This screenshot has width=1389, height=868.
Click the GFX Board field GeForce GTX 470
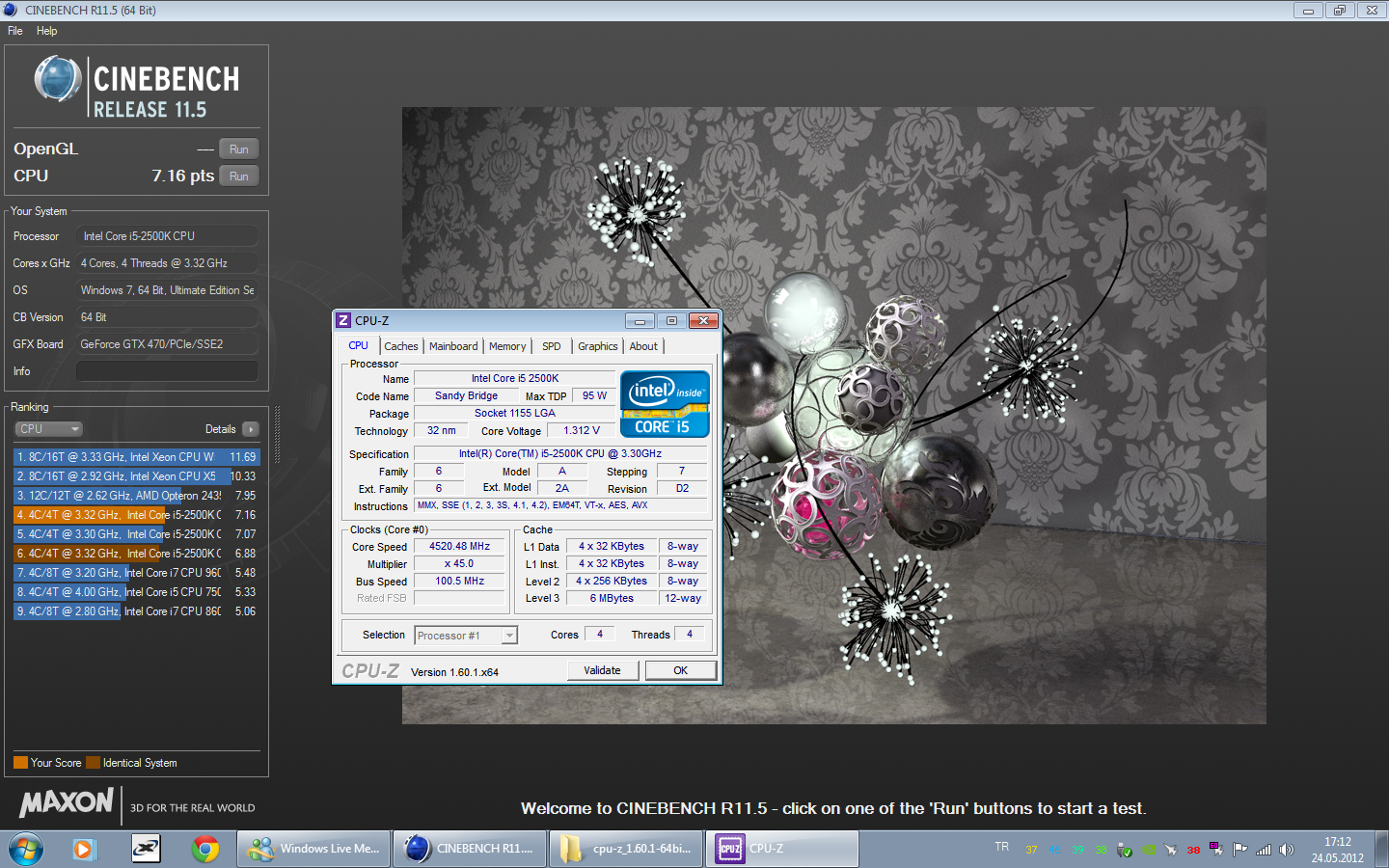click(167, 344)
